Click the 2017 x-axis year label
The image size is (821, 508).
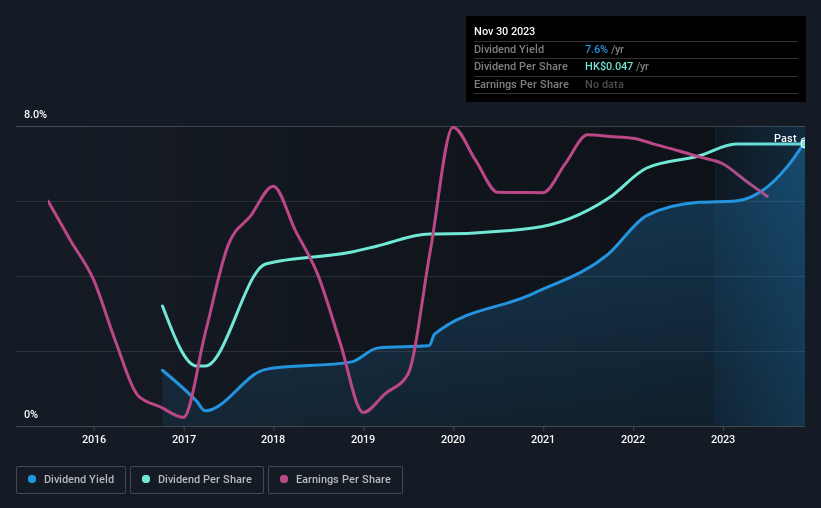pos(184,439)
